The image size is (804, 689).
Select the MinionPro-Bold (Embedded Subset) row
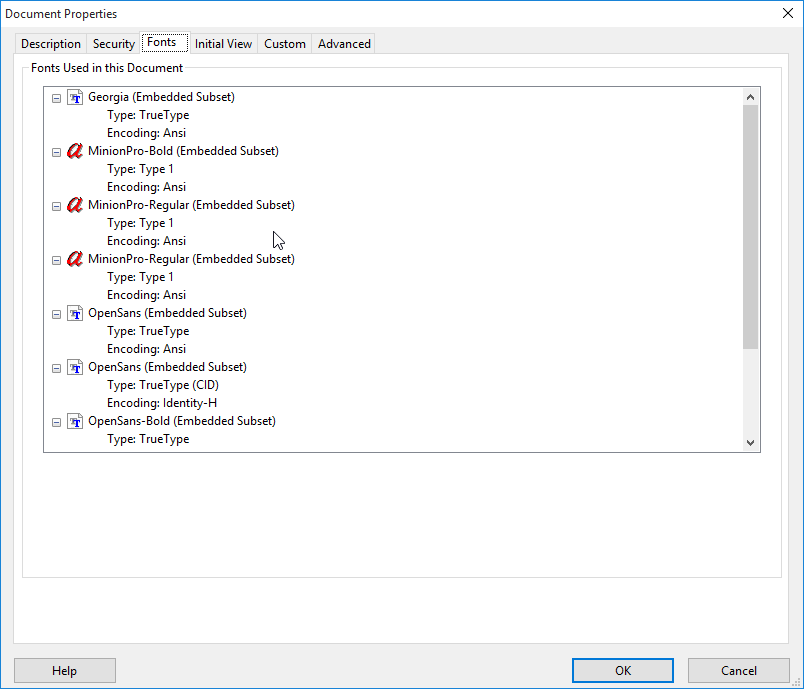[183, 151]
